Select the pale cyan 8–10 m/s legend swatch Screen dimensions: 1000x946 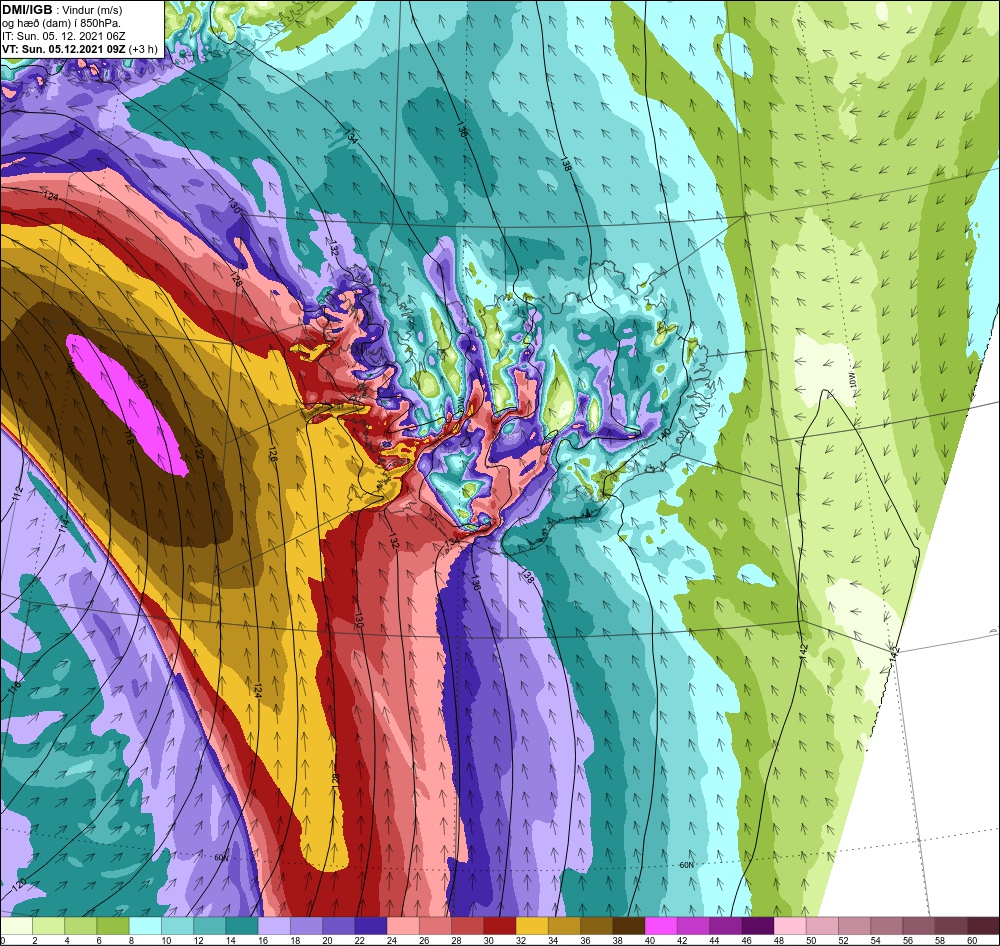point(145,925)
